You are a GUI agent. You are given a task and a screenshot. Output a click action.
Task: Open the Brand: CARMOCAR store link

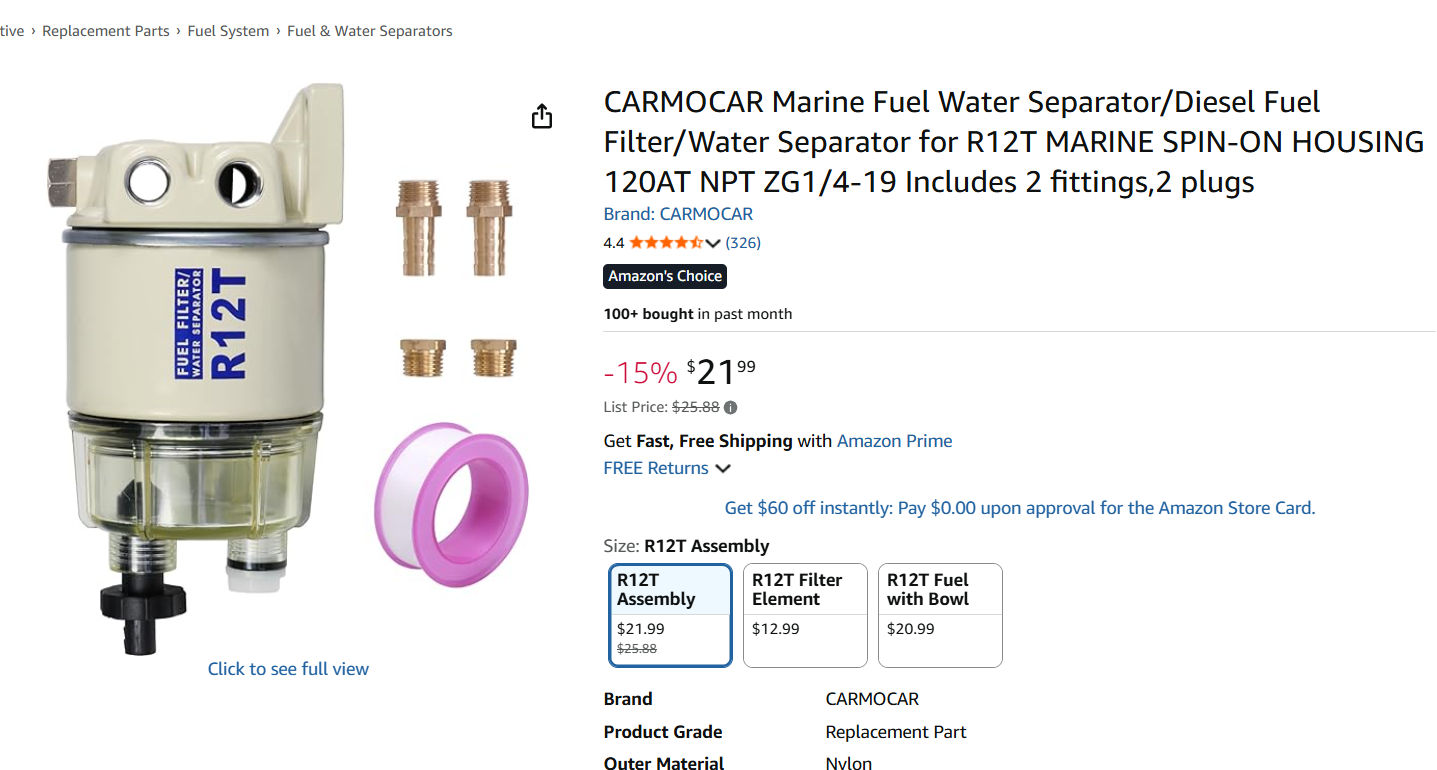click(x=678, y=214)
